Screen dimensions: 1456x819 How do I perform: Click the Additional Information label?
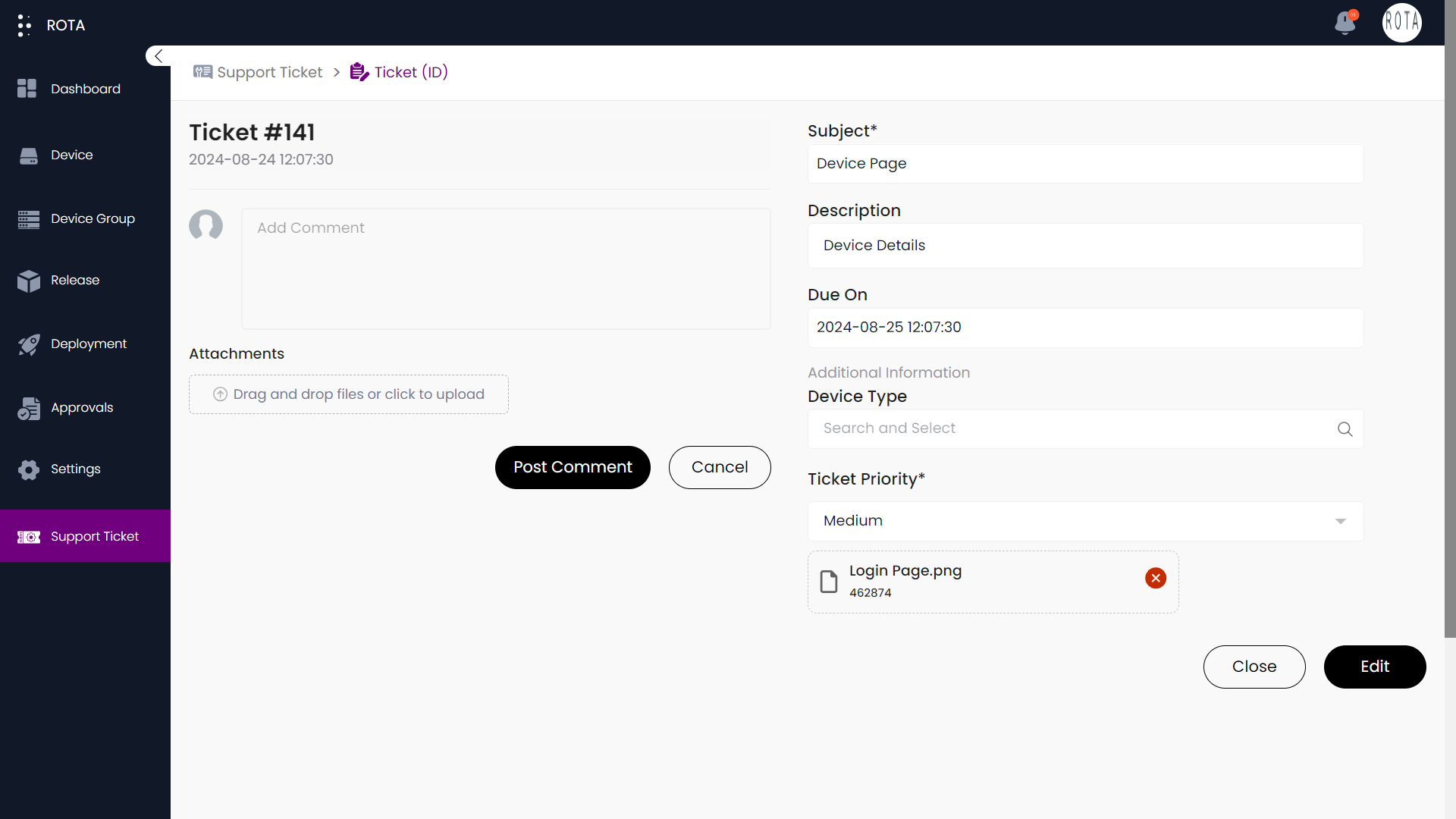(889, 373)
